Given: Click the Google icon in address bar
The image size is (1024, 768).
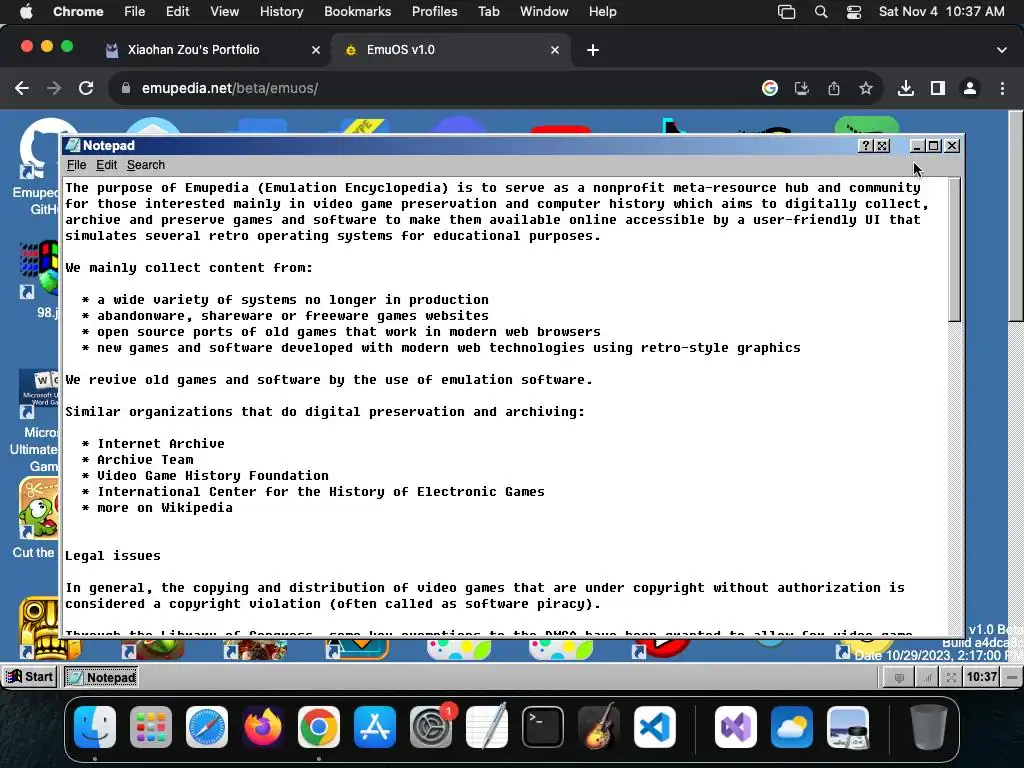Looking at the screenshot, I should 770,88.
